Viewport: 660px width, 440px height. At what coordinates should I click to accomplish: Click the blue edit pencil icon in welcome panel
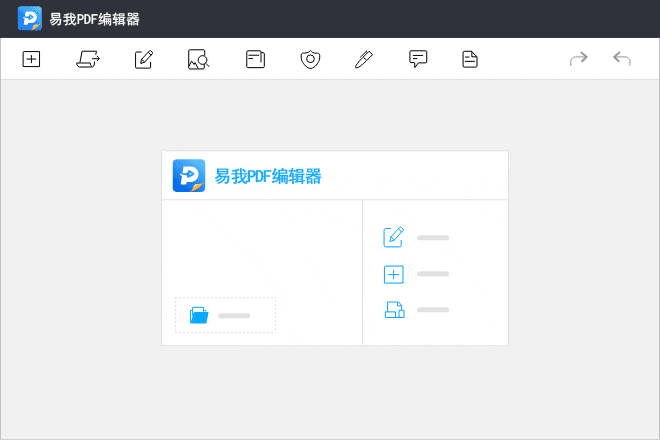(x=394, y=237)
